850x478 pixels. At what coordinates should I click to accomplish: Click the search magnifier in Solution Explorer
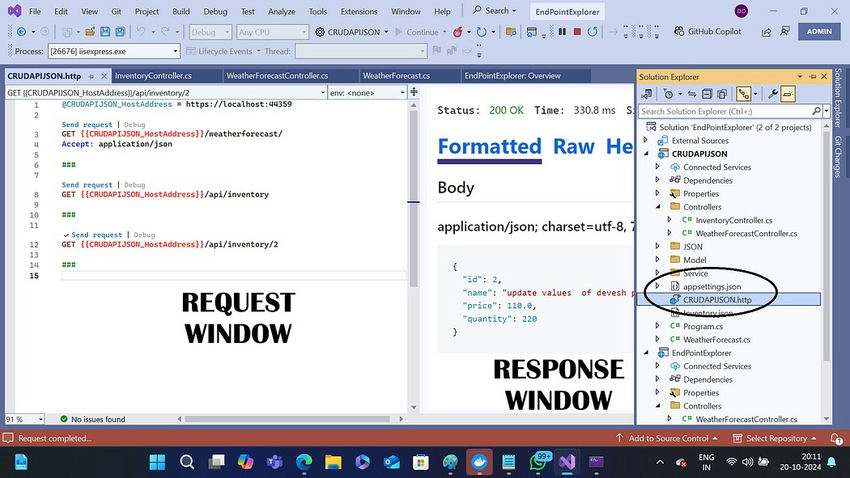[816, 111]
